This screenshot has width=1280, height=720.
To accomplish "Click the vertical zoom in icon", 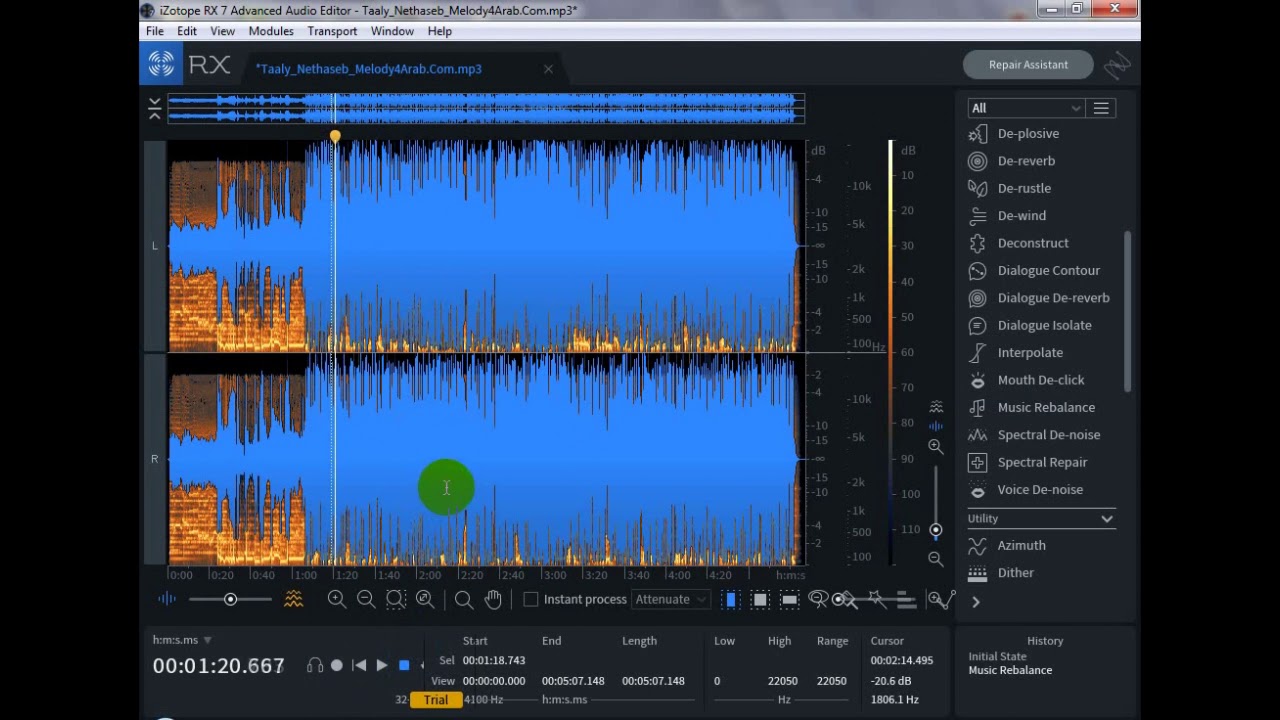I will (x=935, y=447).
